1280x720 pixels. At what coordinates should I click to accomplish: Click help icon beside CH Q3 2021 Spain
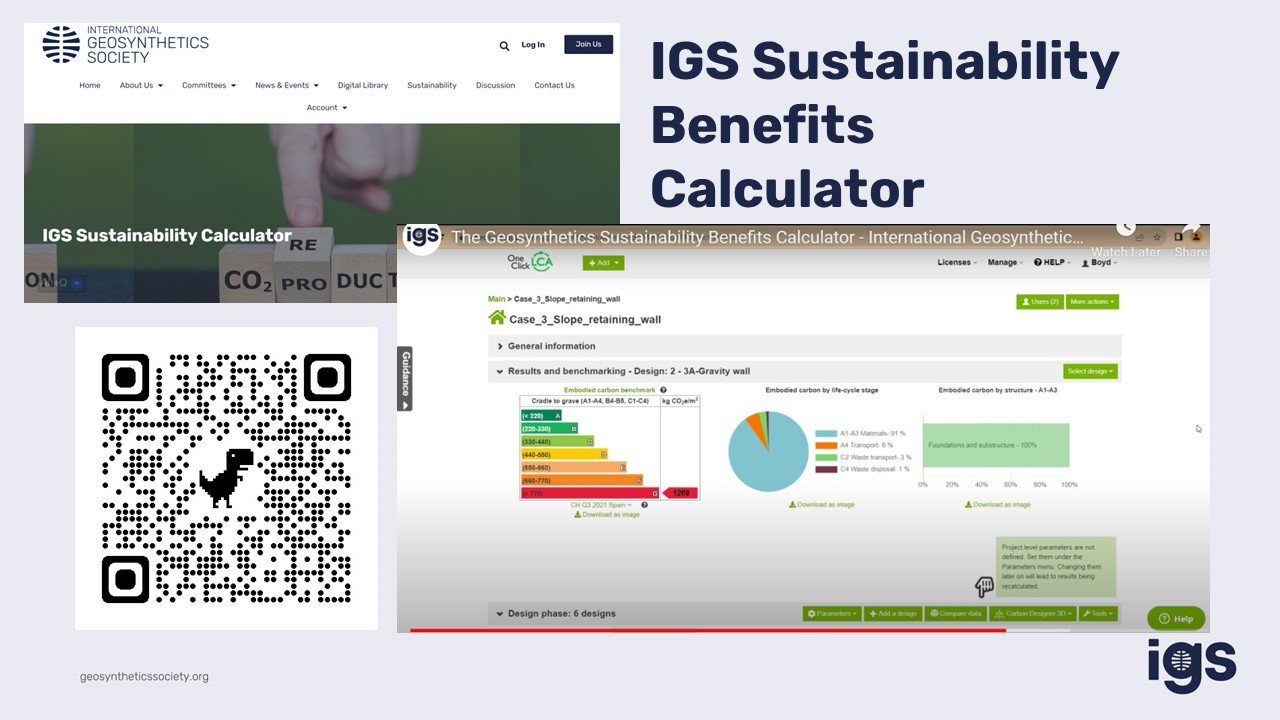(644, 505)
